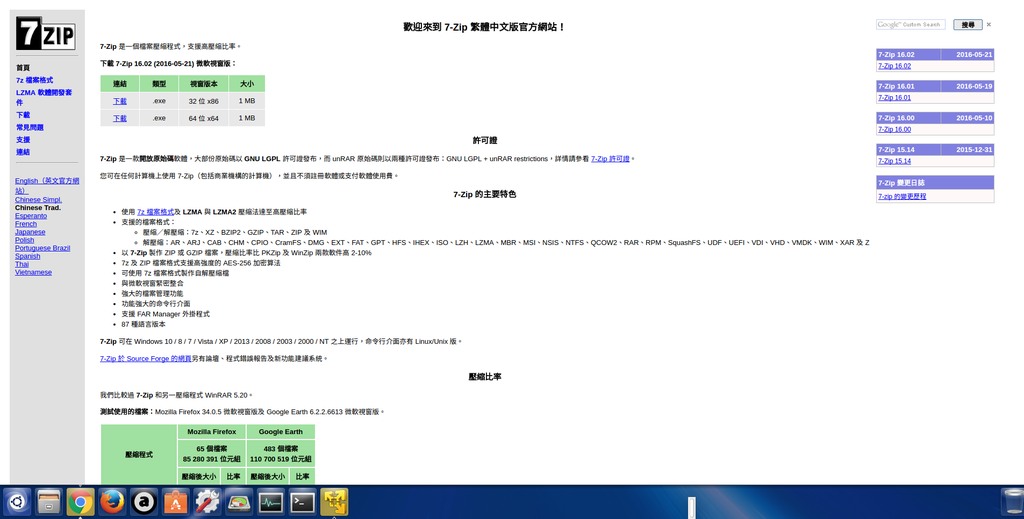
Task: Open 常見問題 in the sidebar menu
Action: click(x=30, y=127)
